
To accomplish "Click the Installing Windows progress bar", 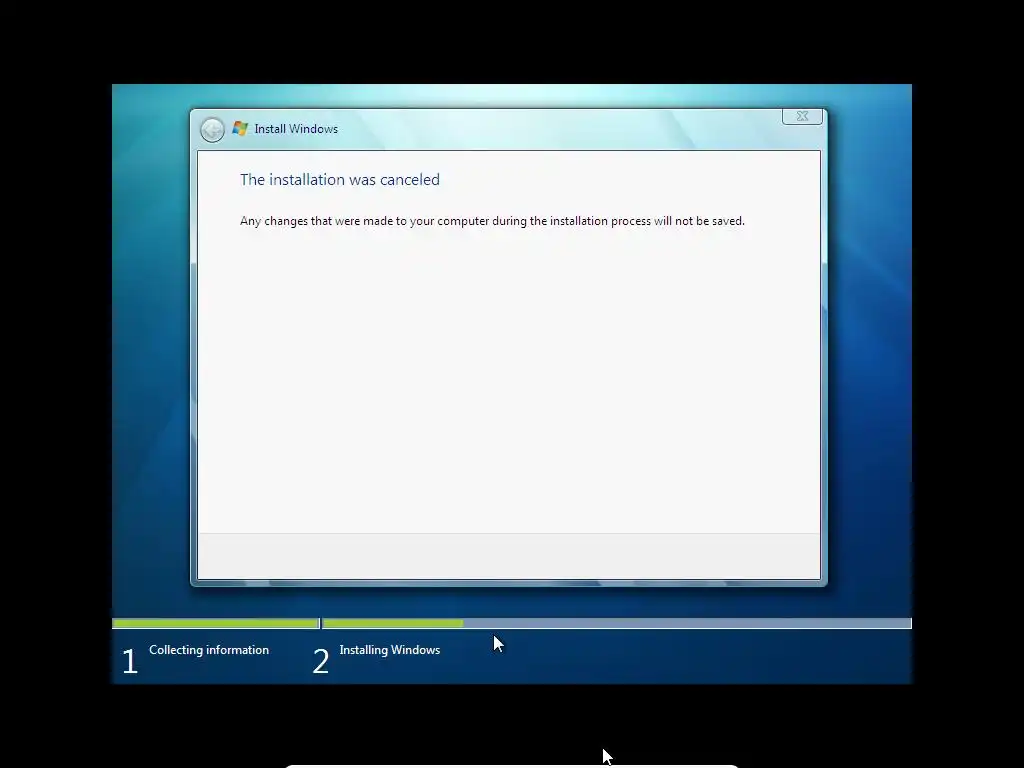I will [617, 624].
